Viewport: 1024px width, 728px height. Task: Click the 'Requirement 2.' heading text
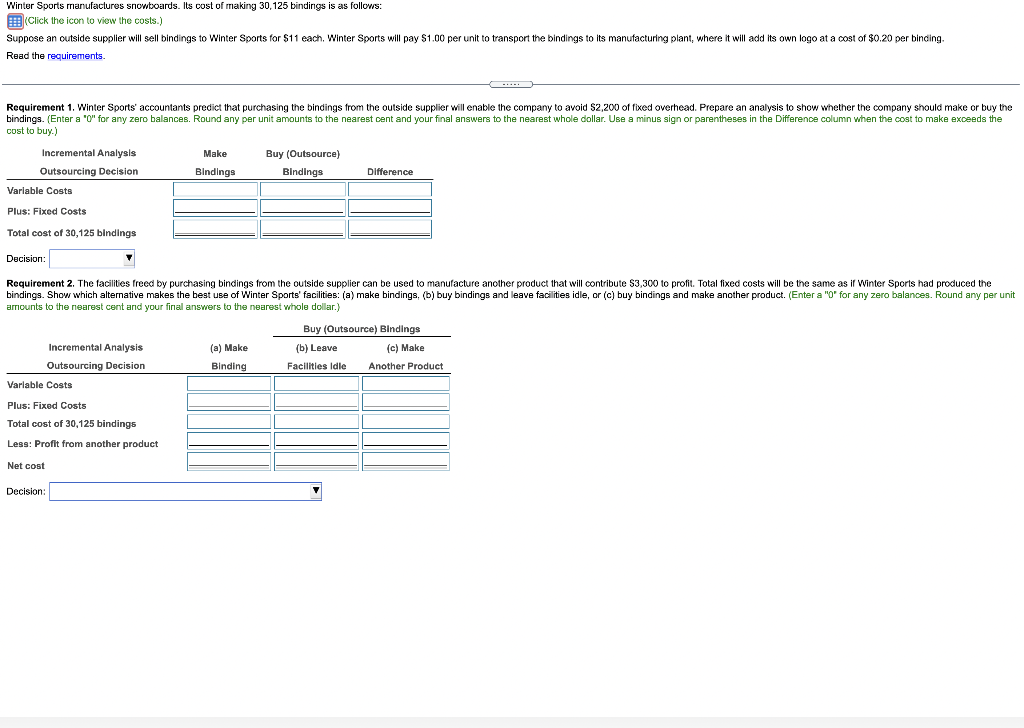(40, 283)
